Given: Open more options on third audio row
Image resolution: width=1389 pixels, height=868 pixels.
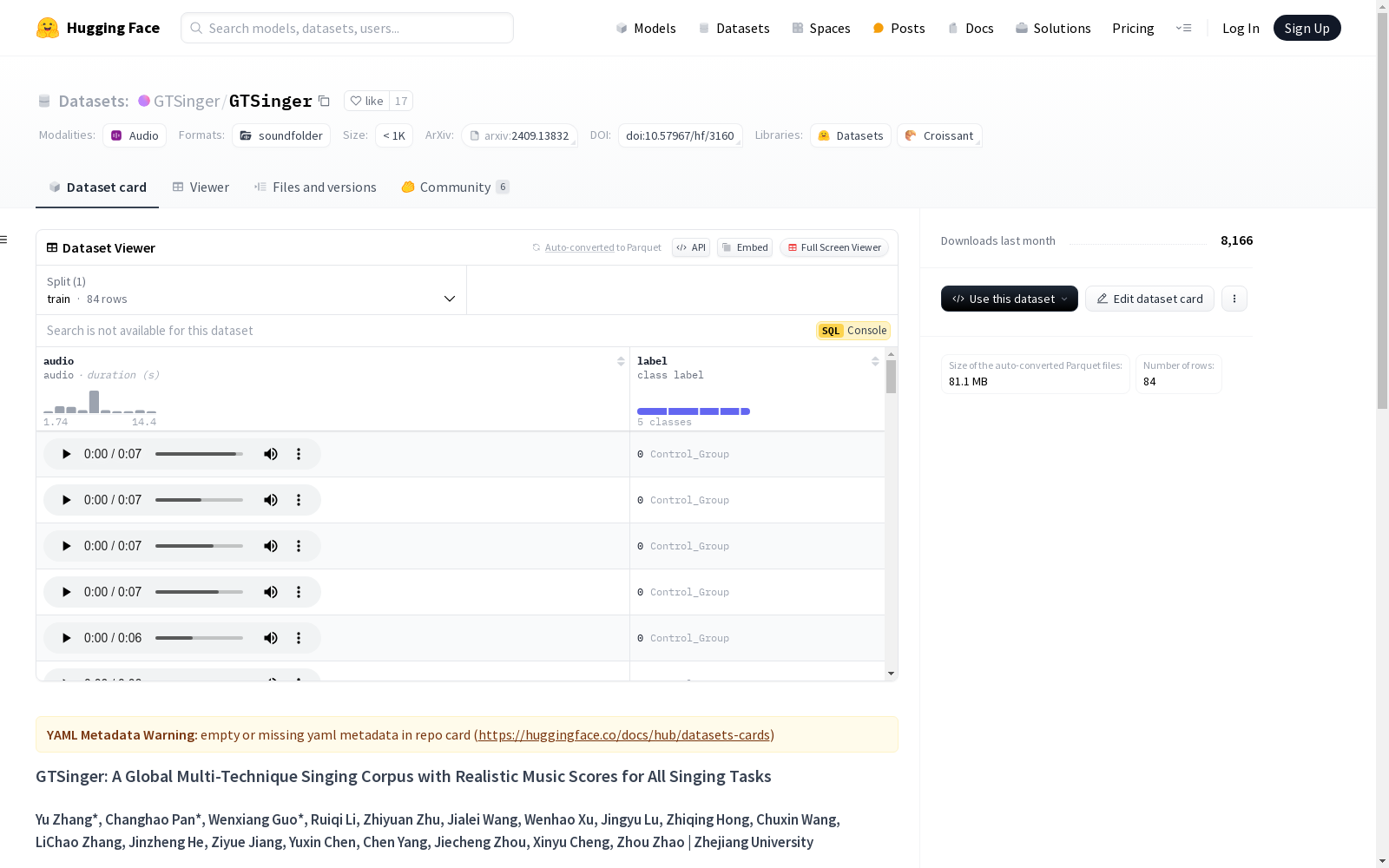Looking at the screenshot, I should (299, 546).
